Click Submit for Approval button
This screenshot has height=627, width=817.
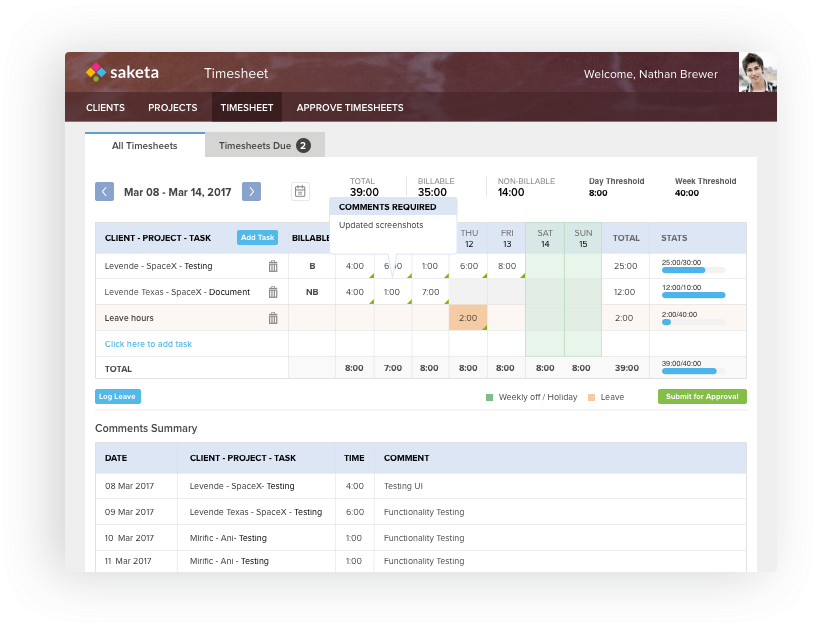coord(702,396)
